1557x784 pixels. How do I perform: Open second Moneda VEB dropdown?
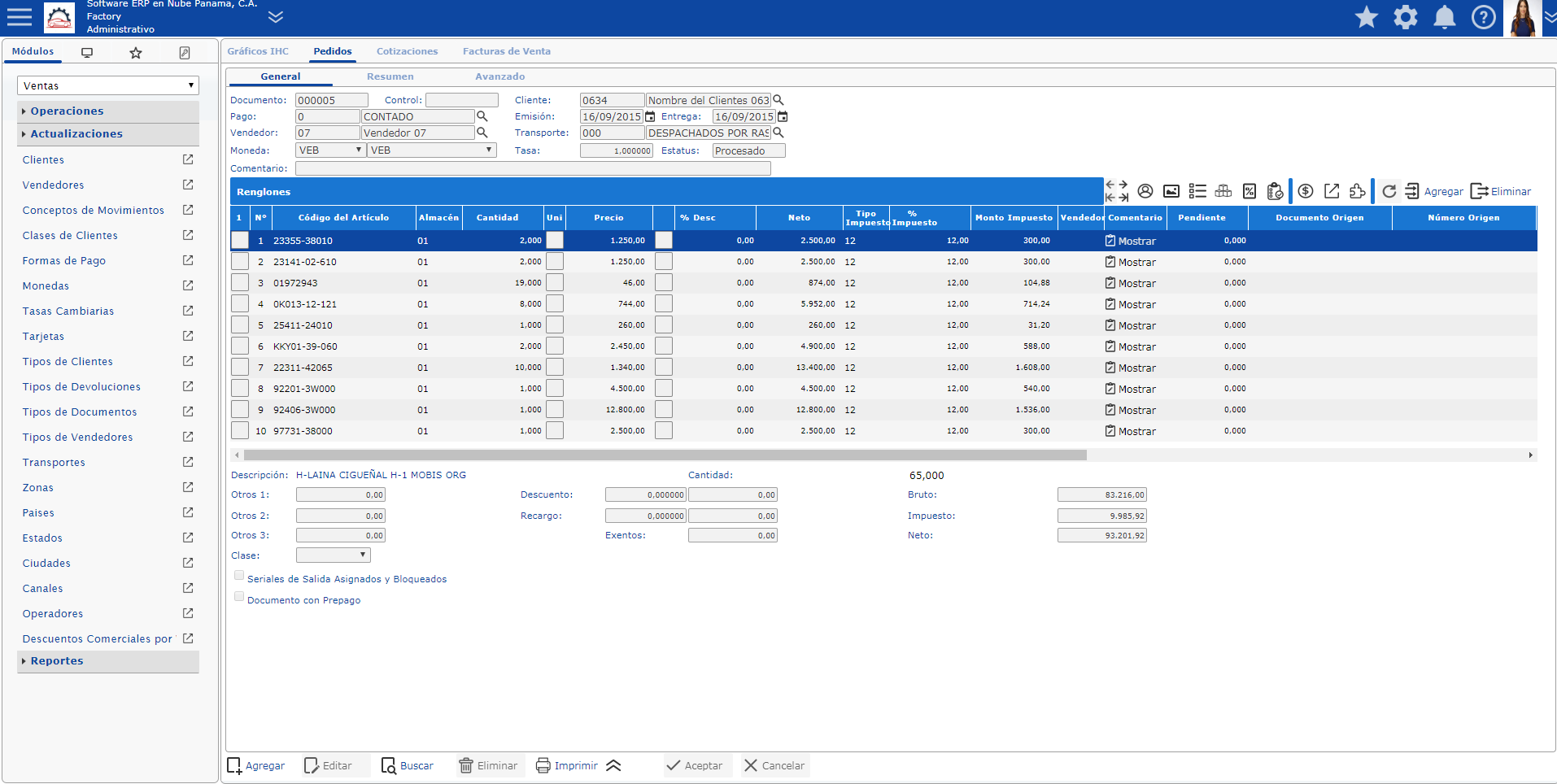(x=431, y=150)
